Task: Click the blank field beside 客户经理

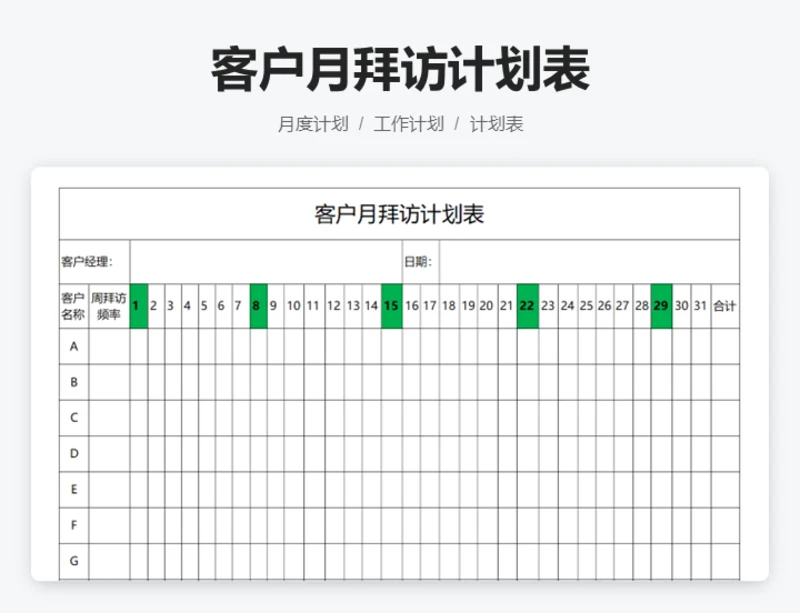Action: pos(266,262)
